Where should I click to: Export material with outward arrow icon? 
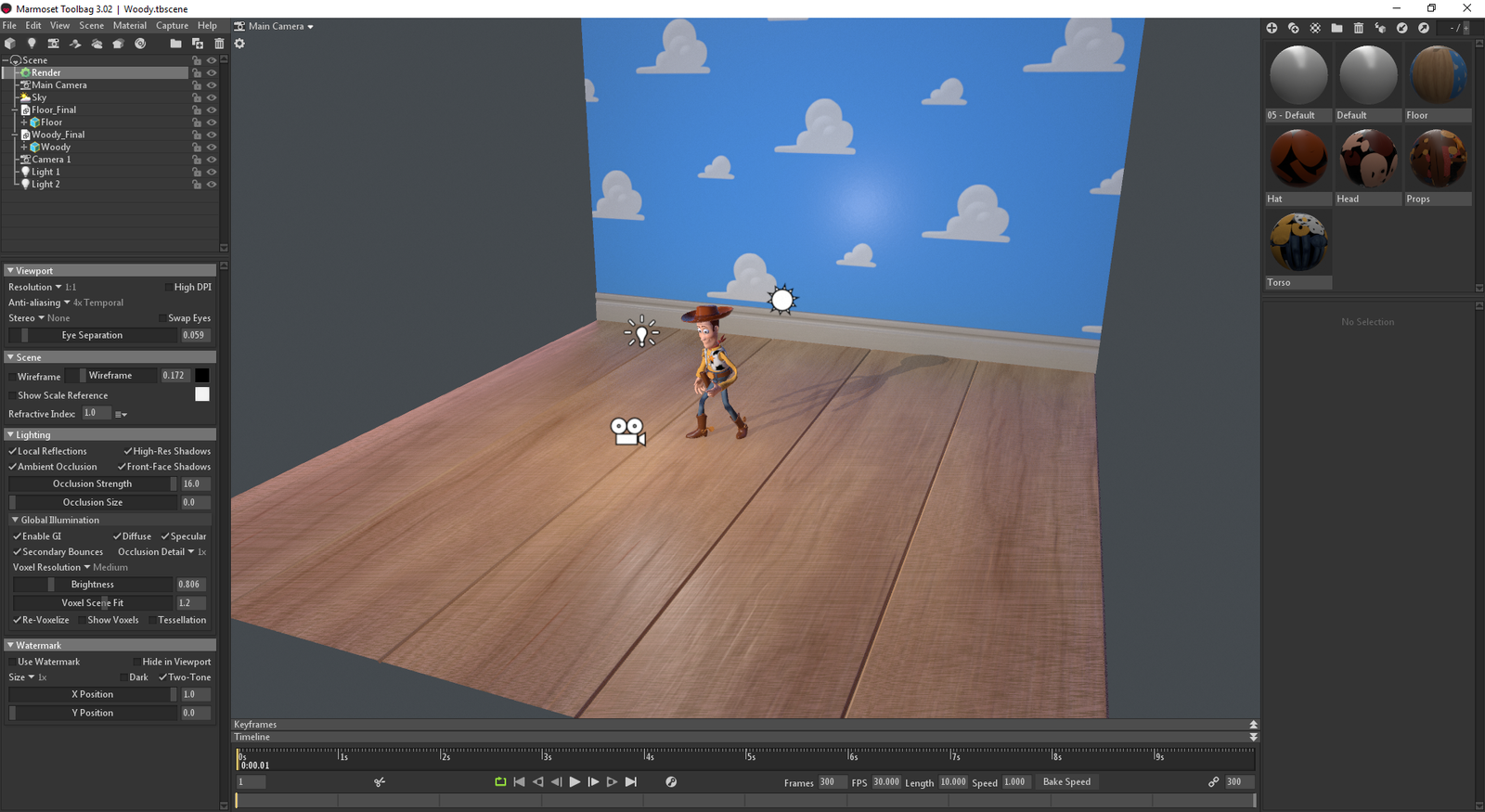pyautogui.click(x=1424, y=28)
